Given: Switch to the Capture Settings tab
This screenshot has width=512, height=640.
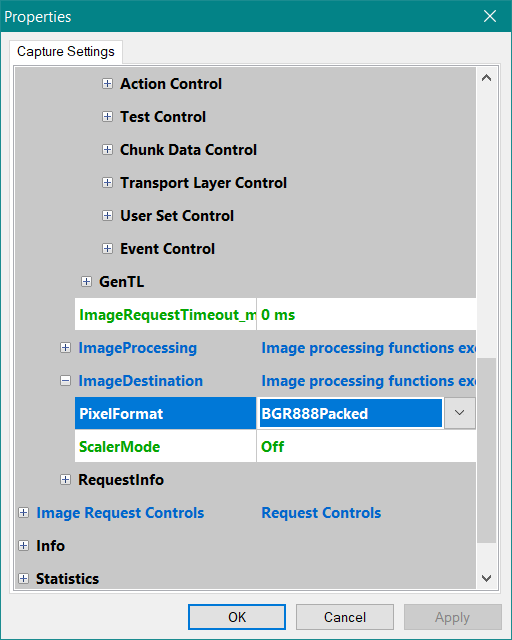Looking at the screenshot, I should tap(66, 52).
